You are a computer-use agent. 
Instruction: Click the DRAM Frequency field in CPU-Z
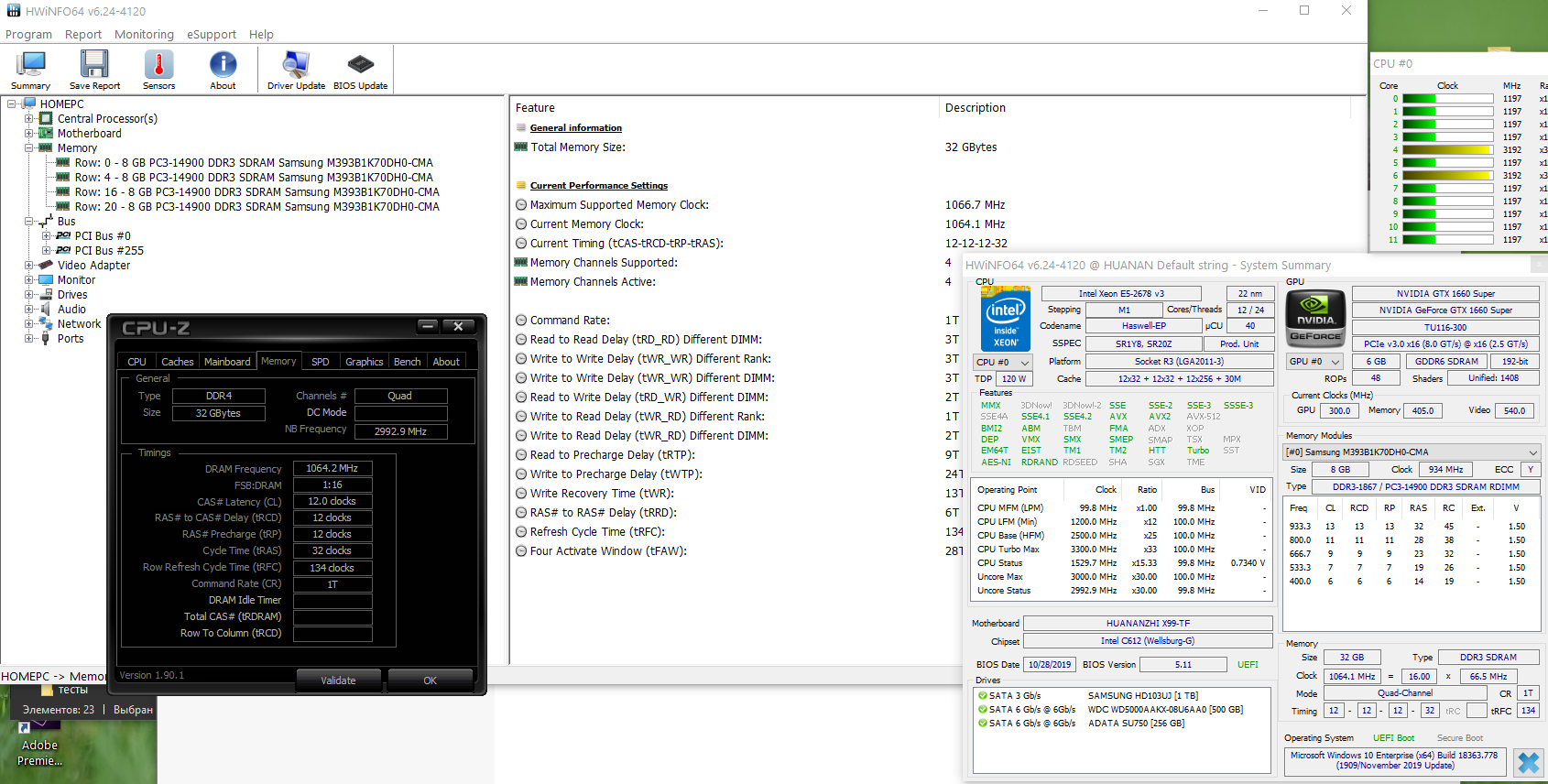click(332, 468)
